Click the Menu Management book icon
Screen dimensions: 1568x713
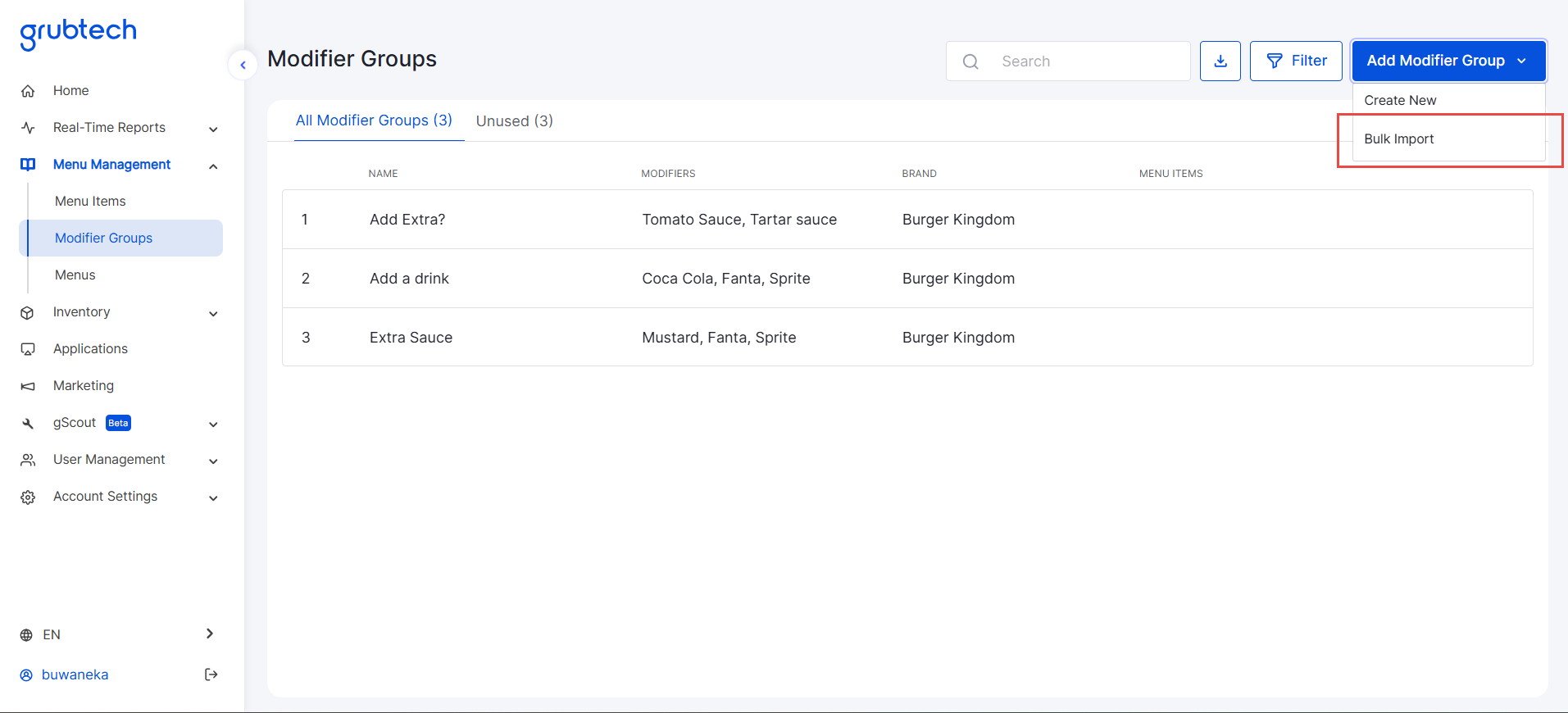point(28,165)
